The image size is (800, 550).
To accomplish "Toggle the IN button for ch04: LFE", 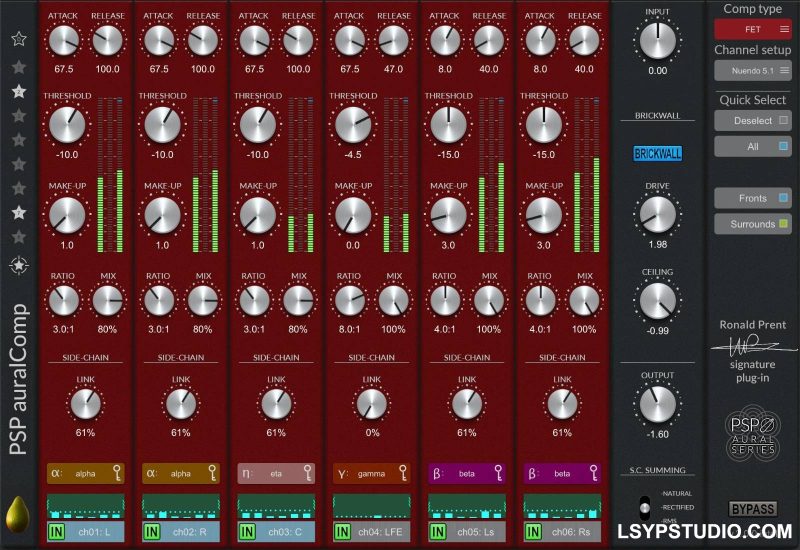I will point(343,532).
